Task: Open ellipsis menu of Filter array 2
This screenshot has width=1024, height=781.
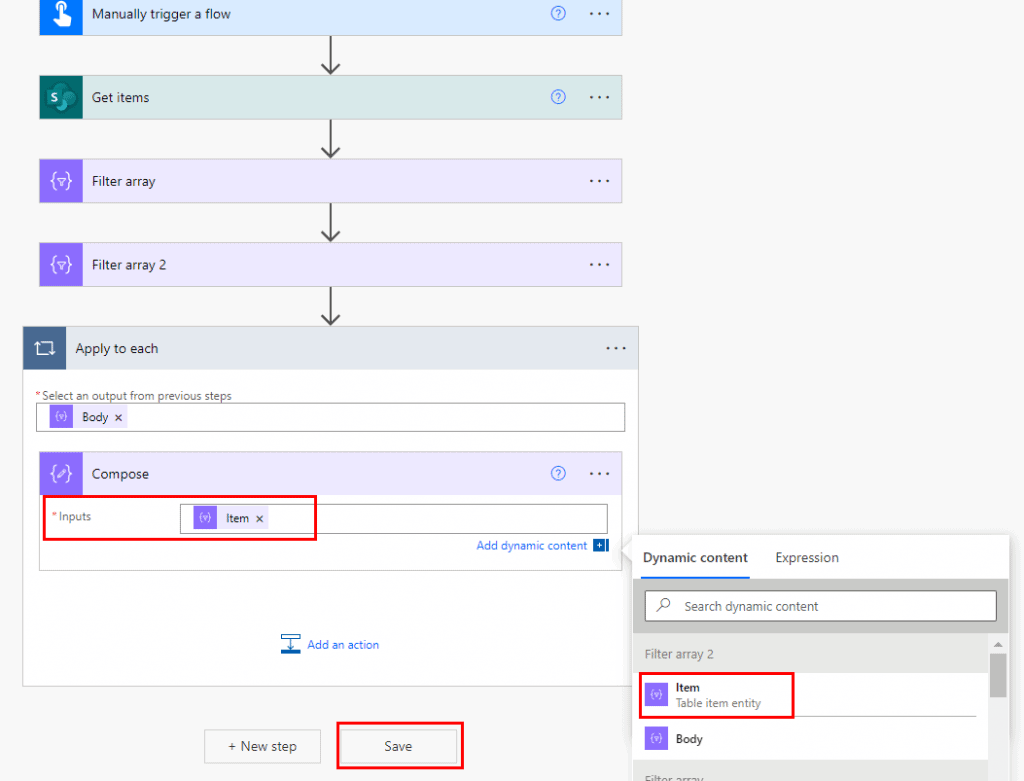Action: coord(600,264)
